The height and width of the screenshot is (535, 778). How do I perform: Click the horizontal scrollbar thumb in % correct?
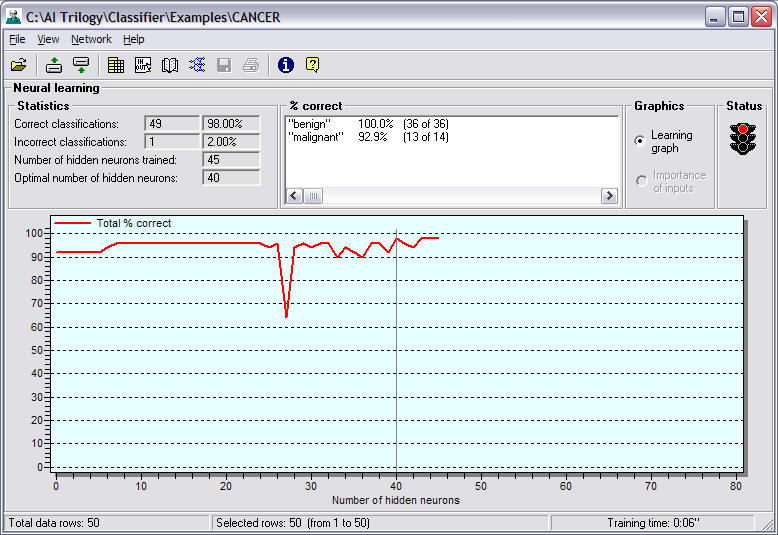(x=313, y=196)
